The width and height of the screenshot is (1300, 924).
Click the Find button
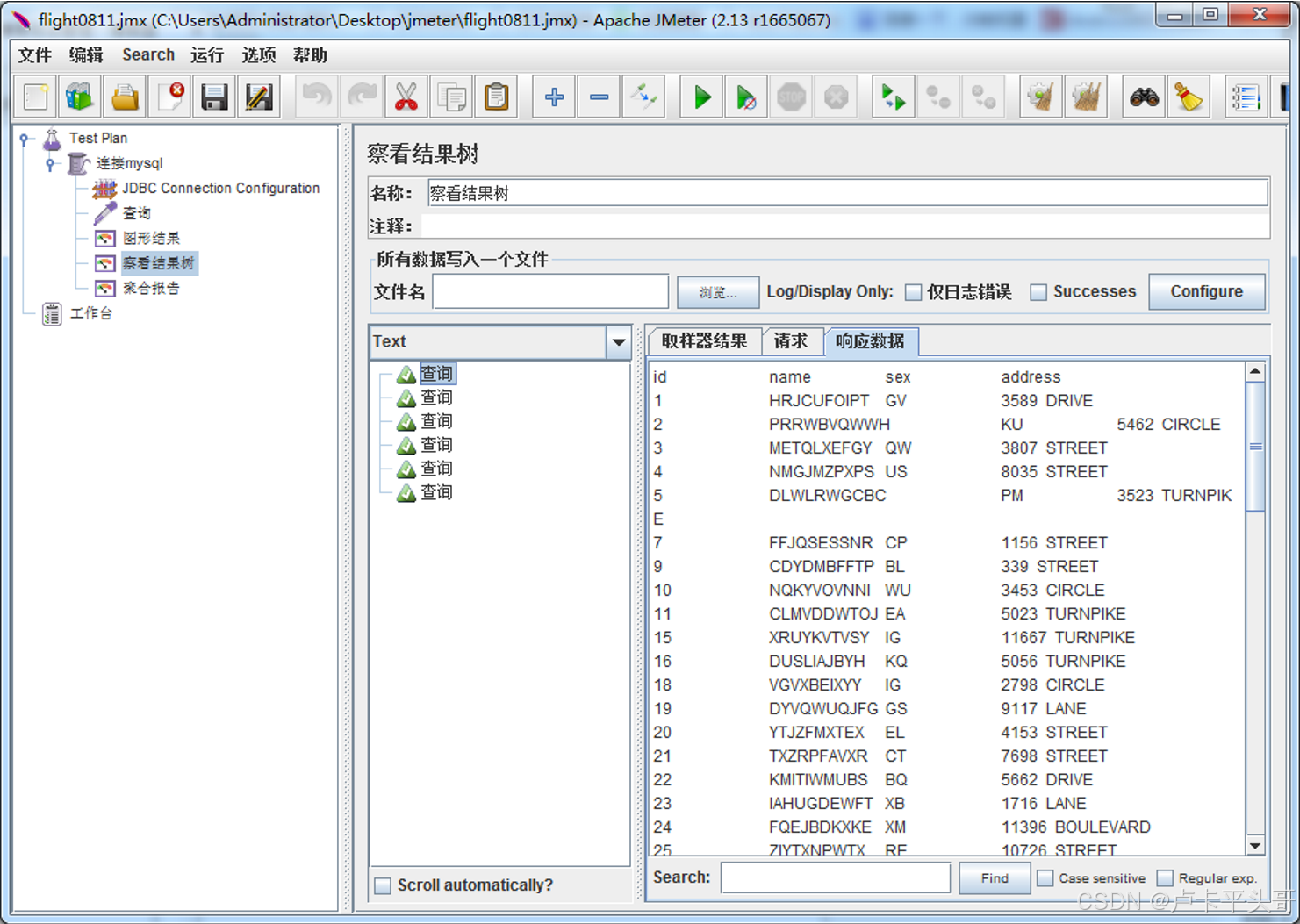(995, 877)
